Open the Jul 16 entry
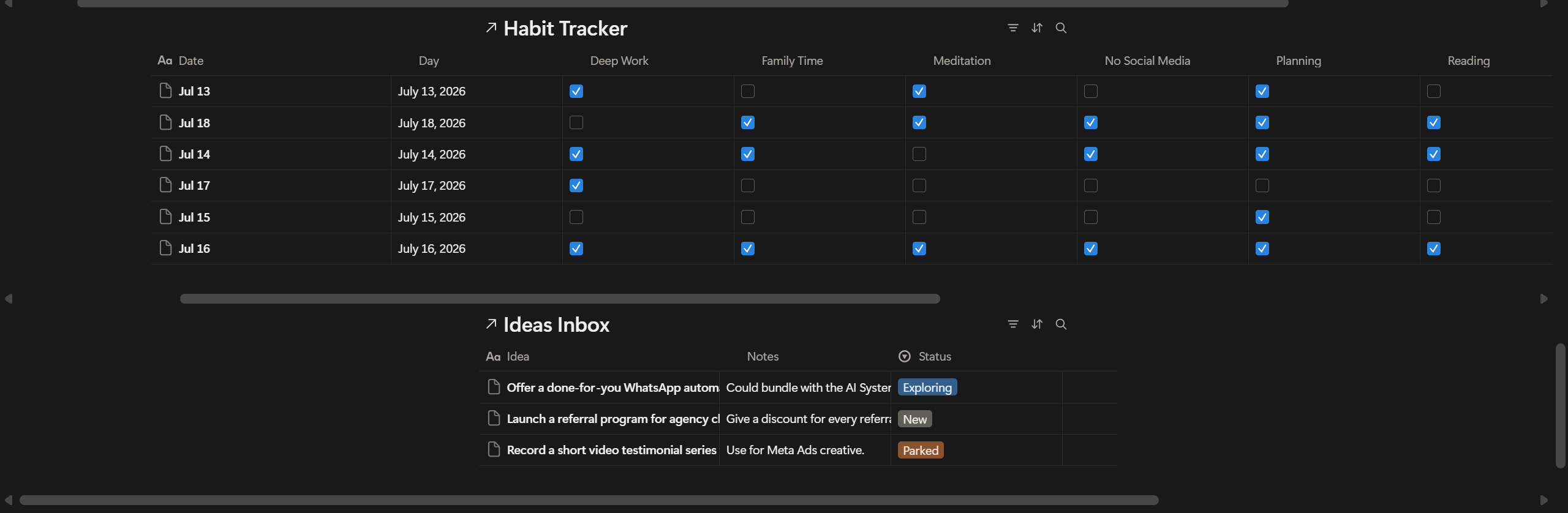 pos(194,249)
